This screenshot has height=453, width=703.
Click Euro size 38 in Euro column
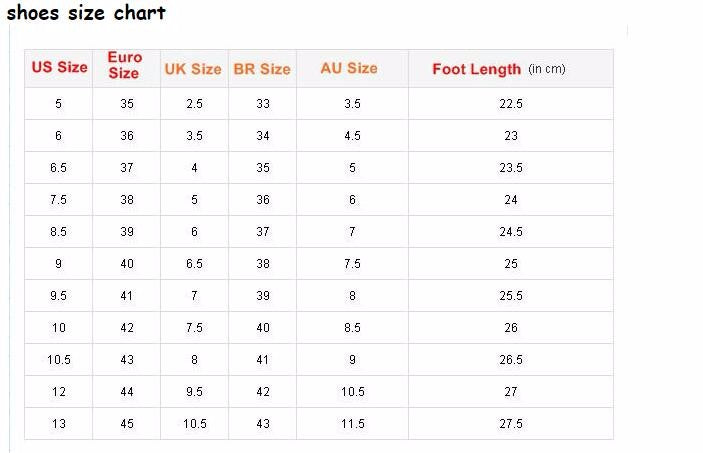127,200
